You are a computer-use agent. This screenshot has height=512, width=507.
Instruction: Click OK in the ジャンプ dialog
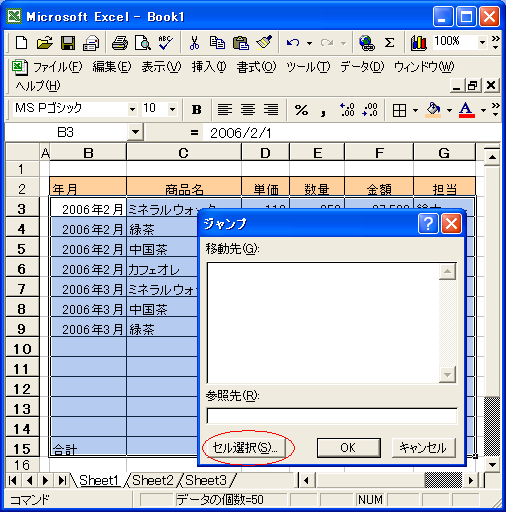click(348, 448)
